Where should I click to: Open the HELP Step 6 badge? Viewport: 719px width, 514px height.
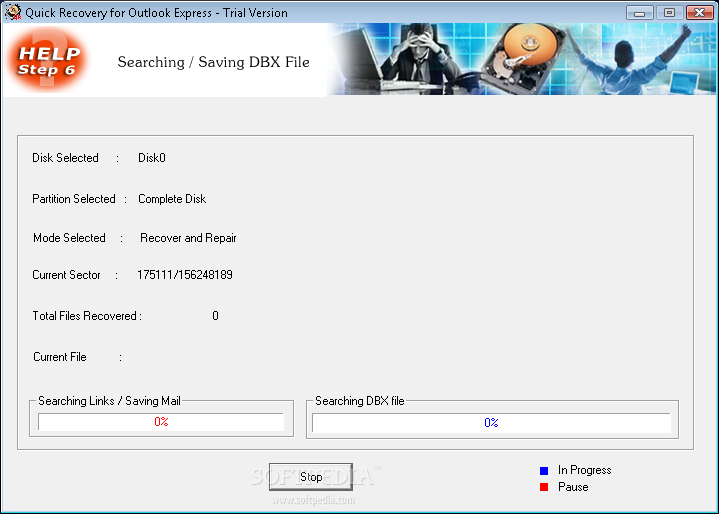click(x=48, y=60)
